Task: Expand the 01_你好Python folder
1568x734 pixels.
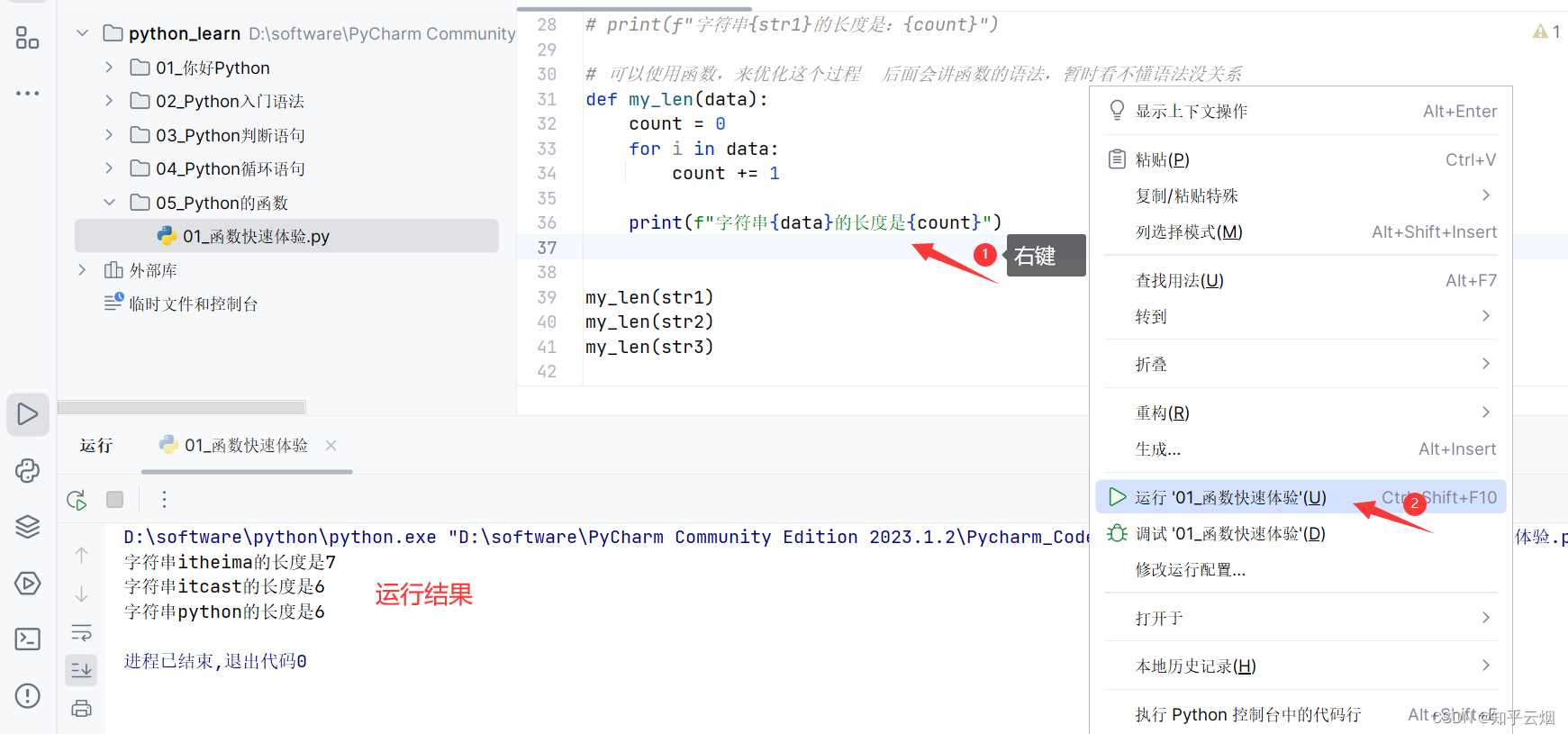Action: click(x=109, y=68)
